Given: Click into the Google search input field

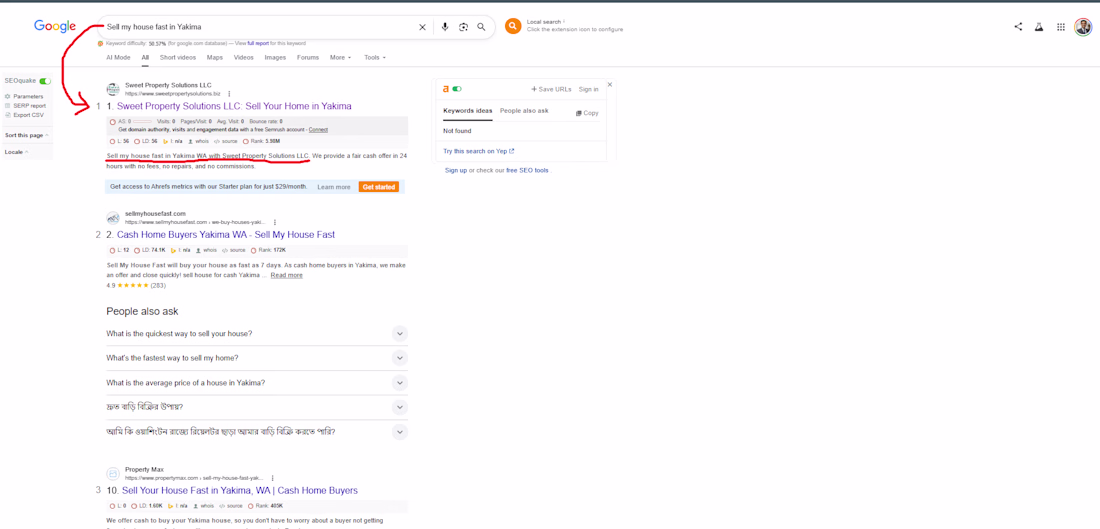Looking at the screenshot, I should point(260,27).
